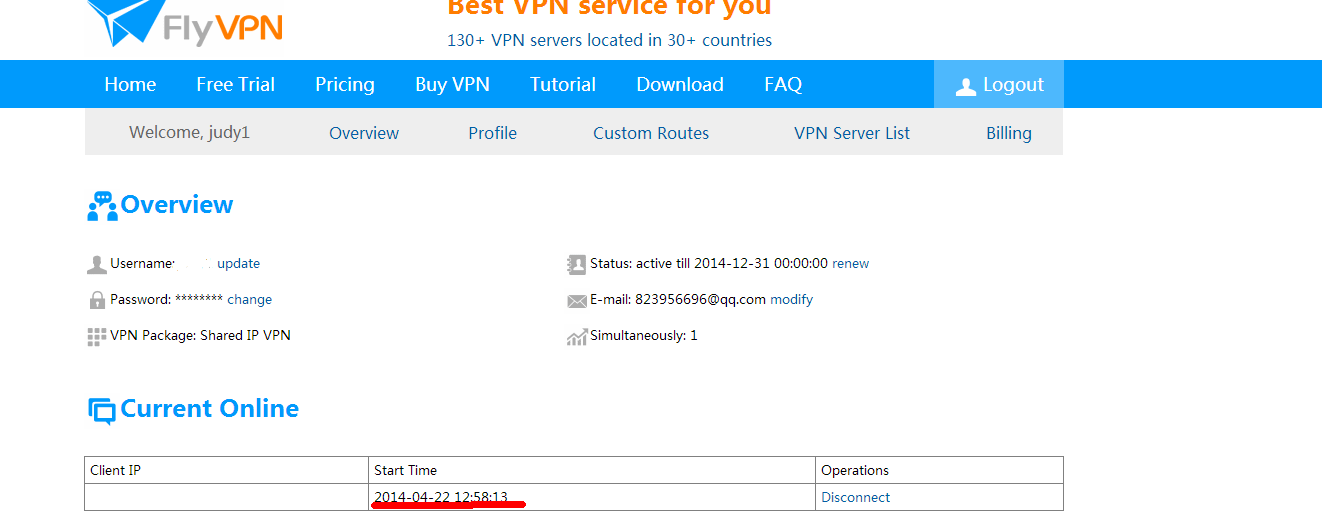Click the Status address book icon
The image size is (1322, 524).
click(576, 264)
